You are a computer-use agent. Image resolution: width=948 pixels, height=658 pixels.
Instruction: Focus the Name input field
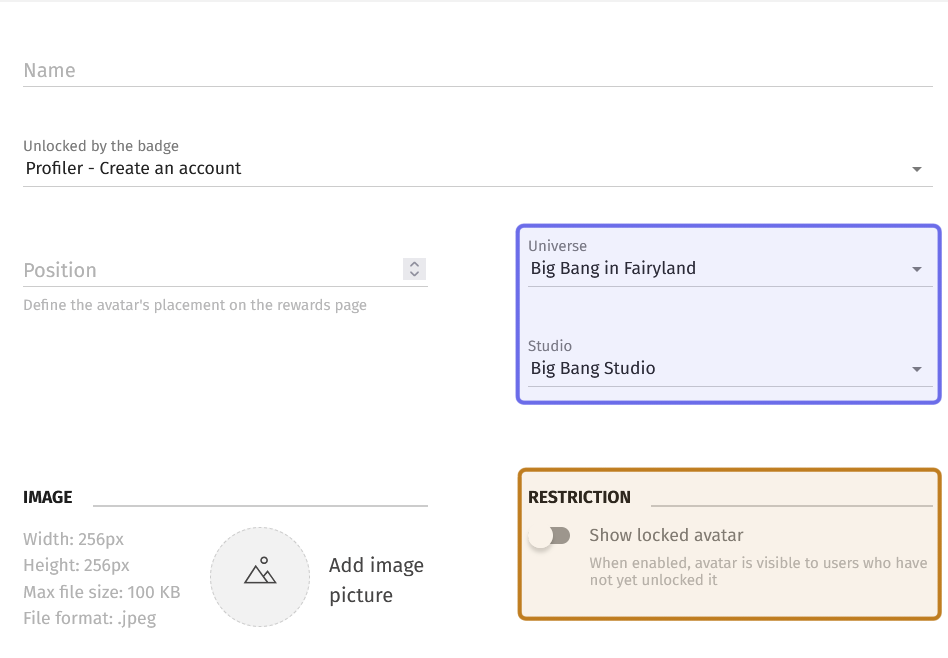[478, 70]
